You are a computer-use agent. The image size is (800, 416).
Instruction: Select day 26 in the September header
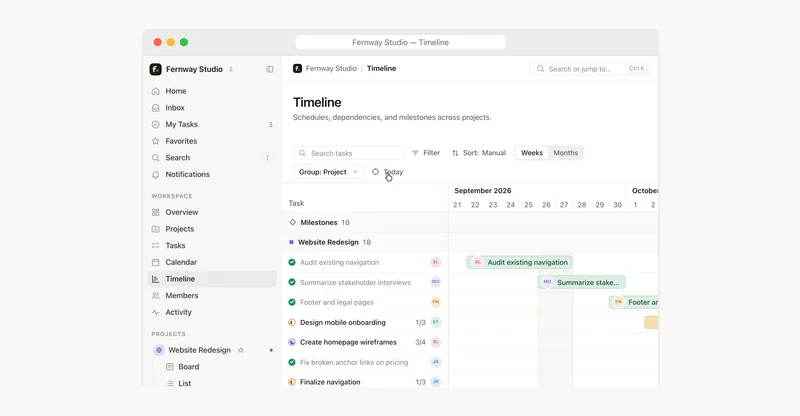pos(546,205)
